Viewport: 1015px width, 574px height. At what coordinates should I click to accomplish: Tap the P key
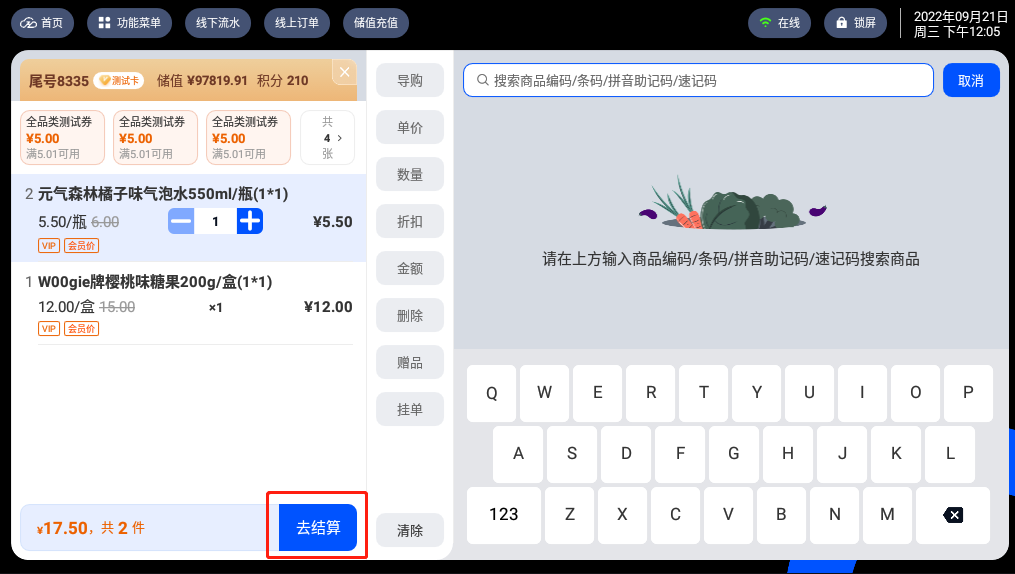[x=968, y=393]
